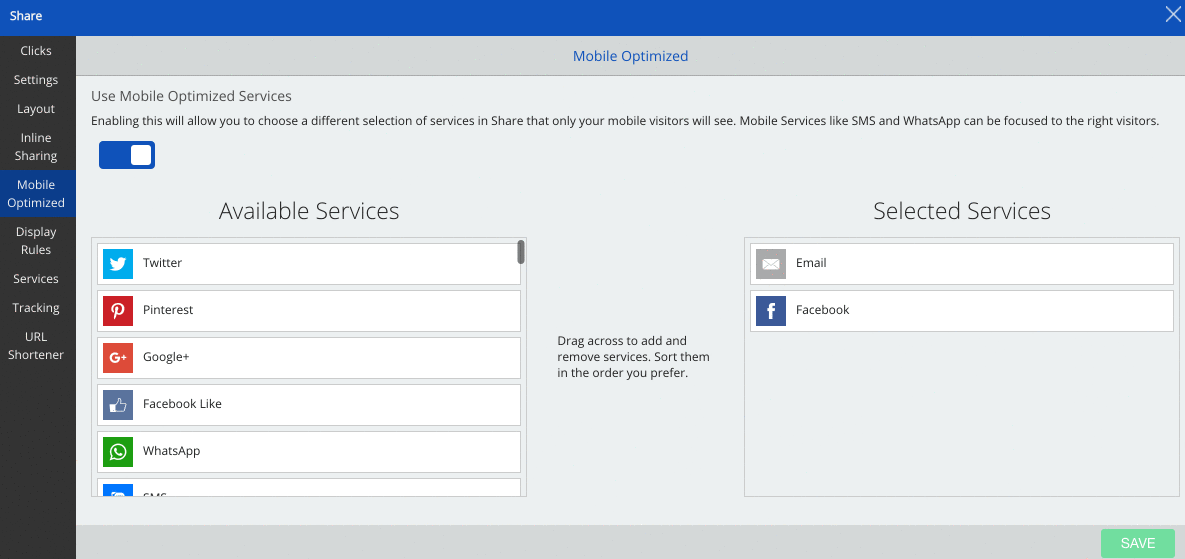Toggle Use Mobile Optimized Services switch
Image resolution: width=1185 pixels, height=559 pixels.
[x=127, y=155]
